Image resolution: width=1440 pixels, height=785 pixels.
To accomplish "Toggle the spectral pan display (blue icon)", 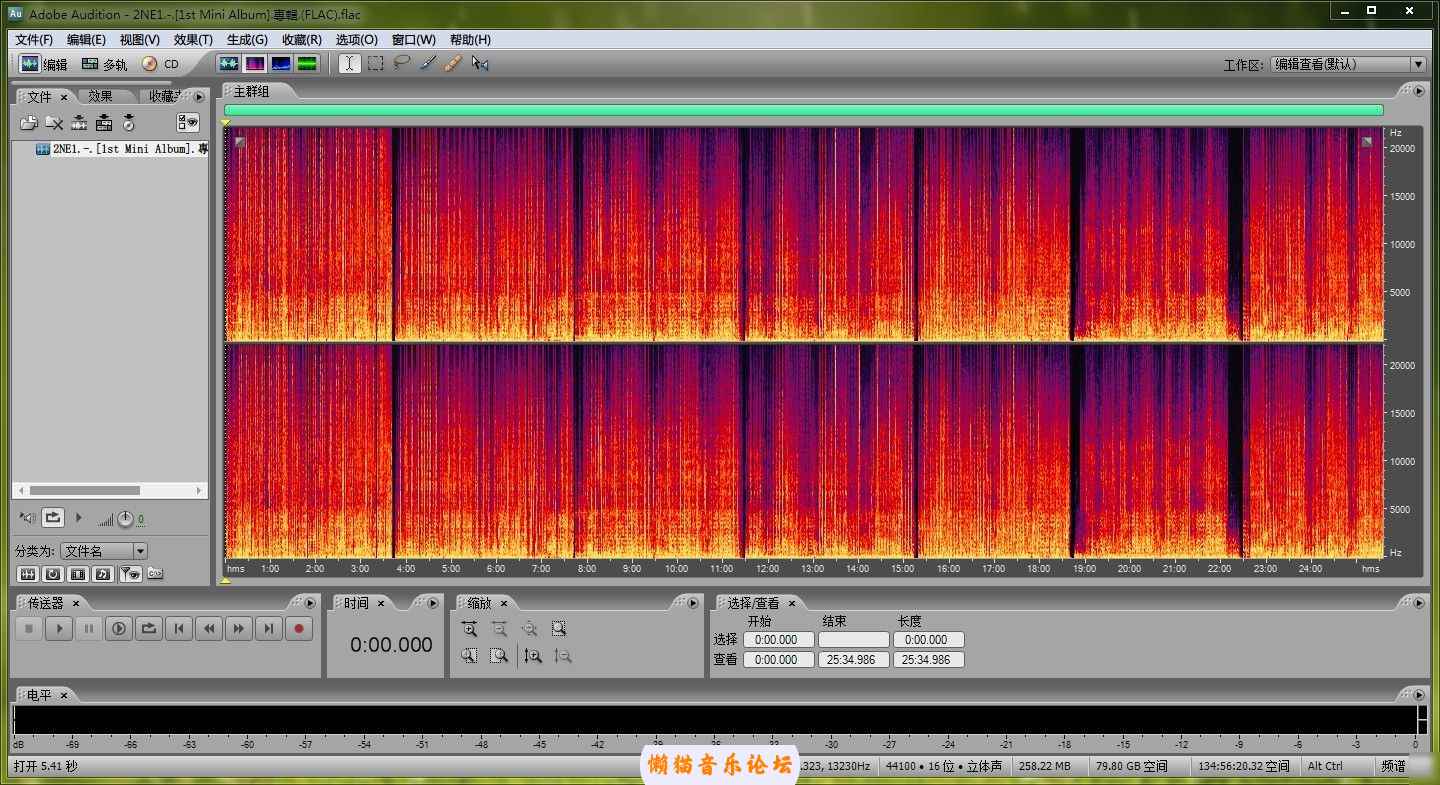I will click(281, 63).
